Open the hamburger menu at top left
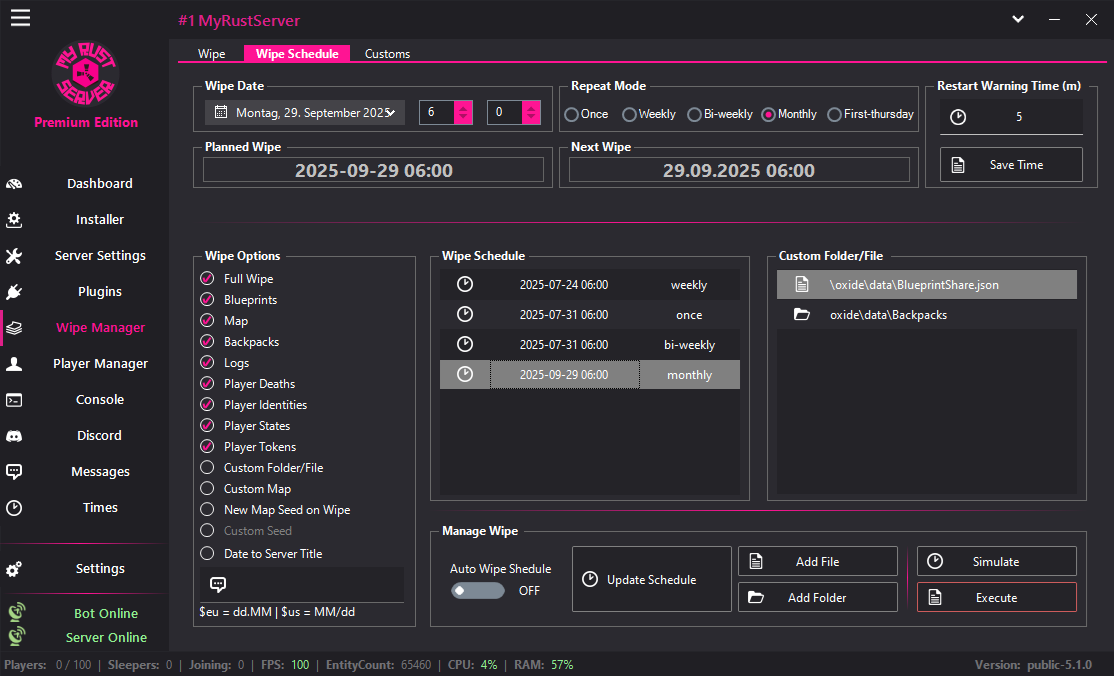The height and width of the screenshot is (676, 1114). click(x=20, y=17)
